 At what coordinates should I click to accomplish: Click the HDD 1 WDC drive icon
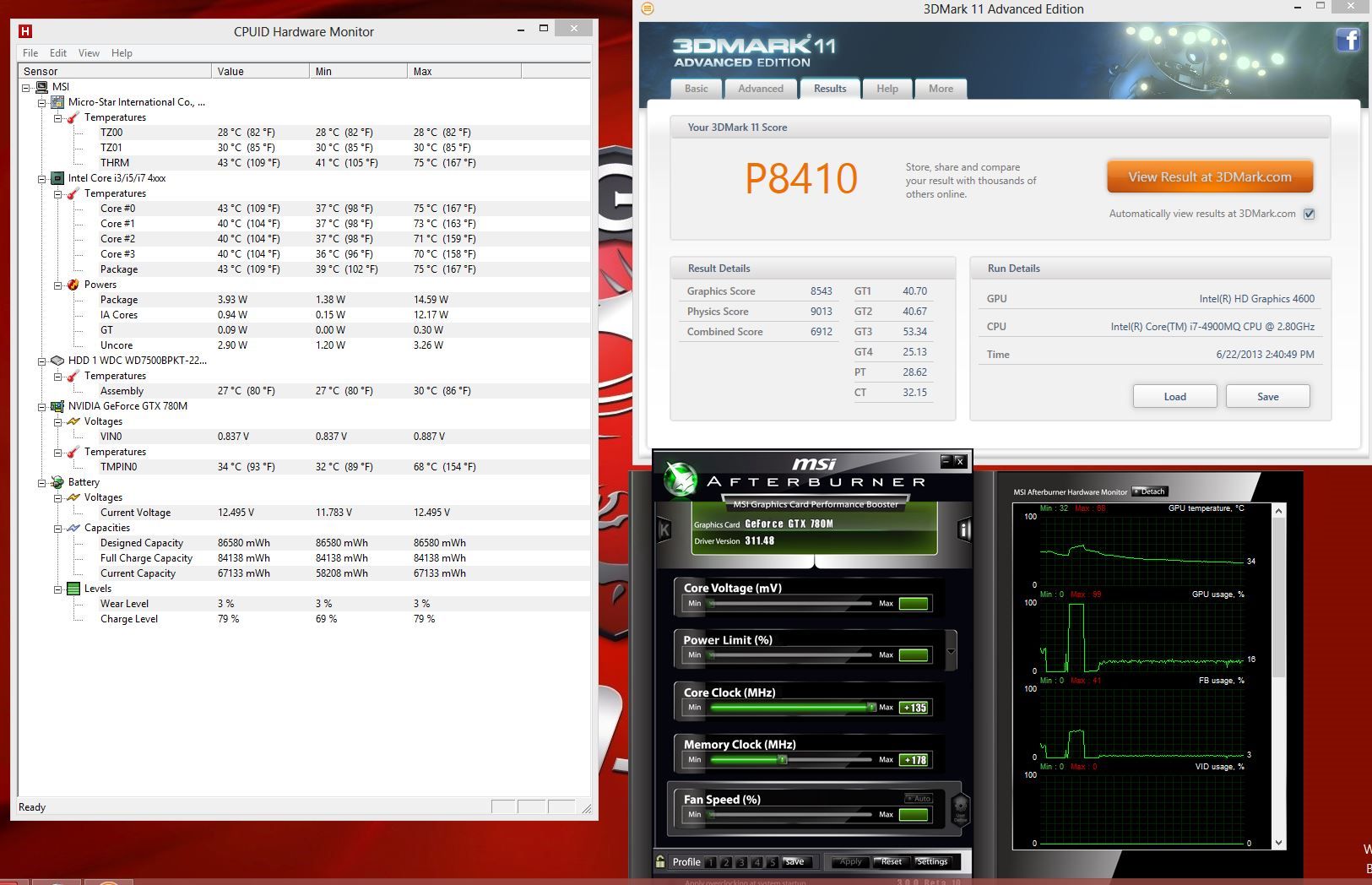[x=57, y=361]
